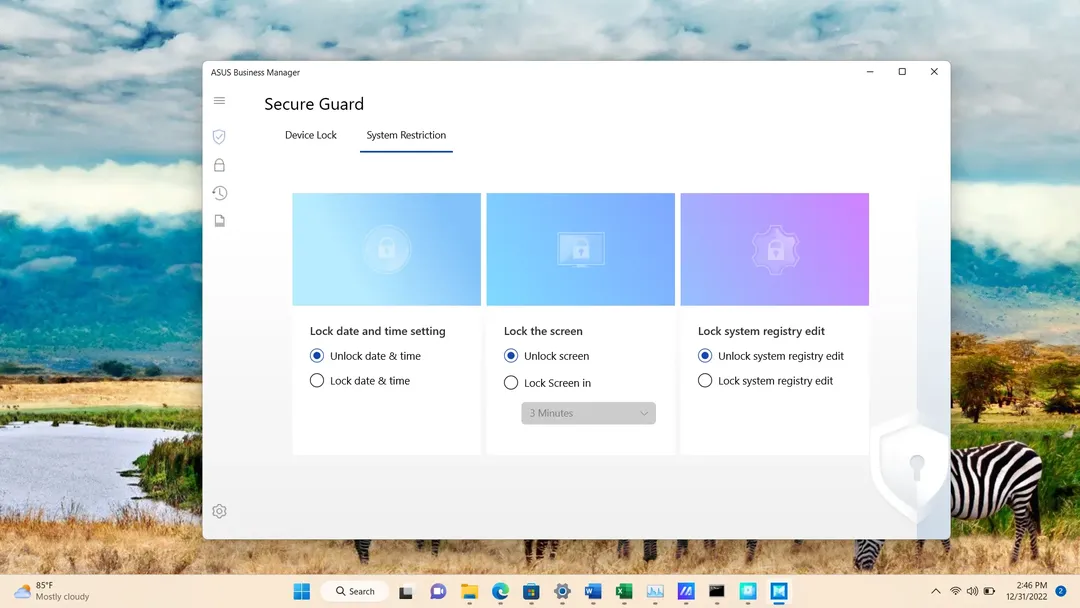The width and height of the screenshot is (1080, 608).
Task: Click the taskbar Search box
Action: pos(355,591)
